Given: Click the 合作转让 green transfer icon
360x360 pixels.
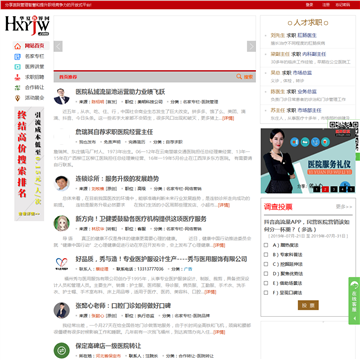Looking at the screenshot, I should tap(18, 88).
